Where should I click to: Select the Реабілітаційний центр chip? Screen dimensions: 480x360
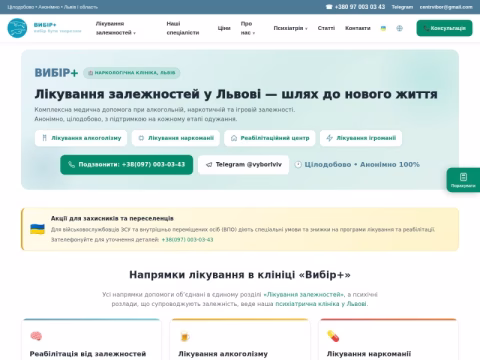[270, 138]
